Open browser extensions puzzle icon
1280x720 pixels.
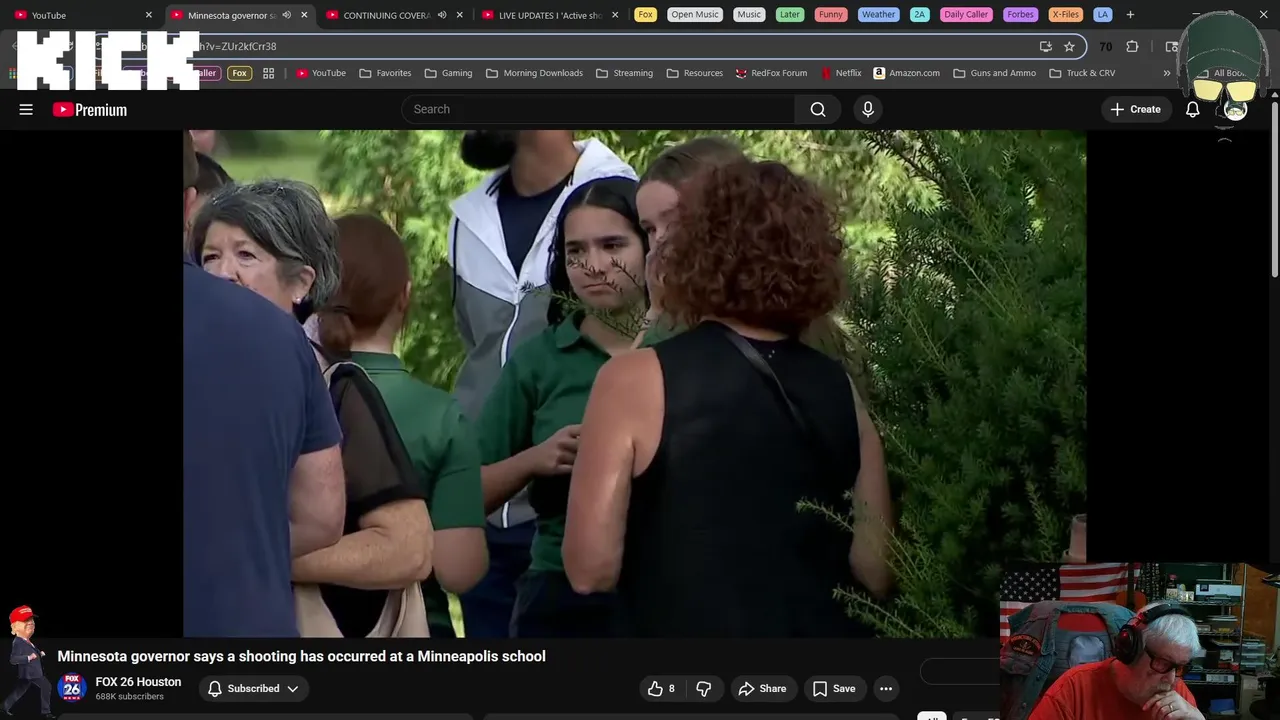pos(1132,46)
